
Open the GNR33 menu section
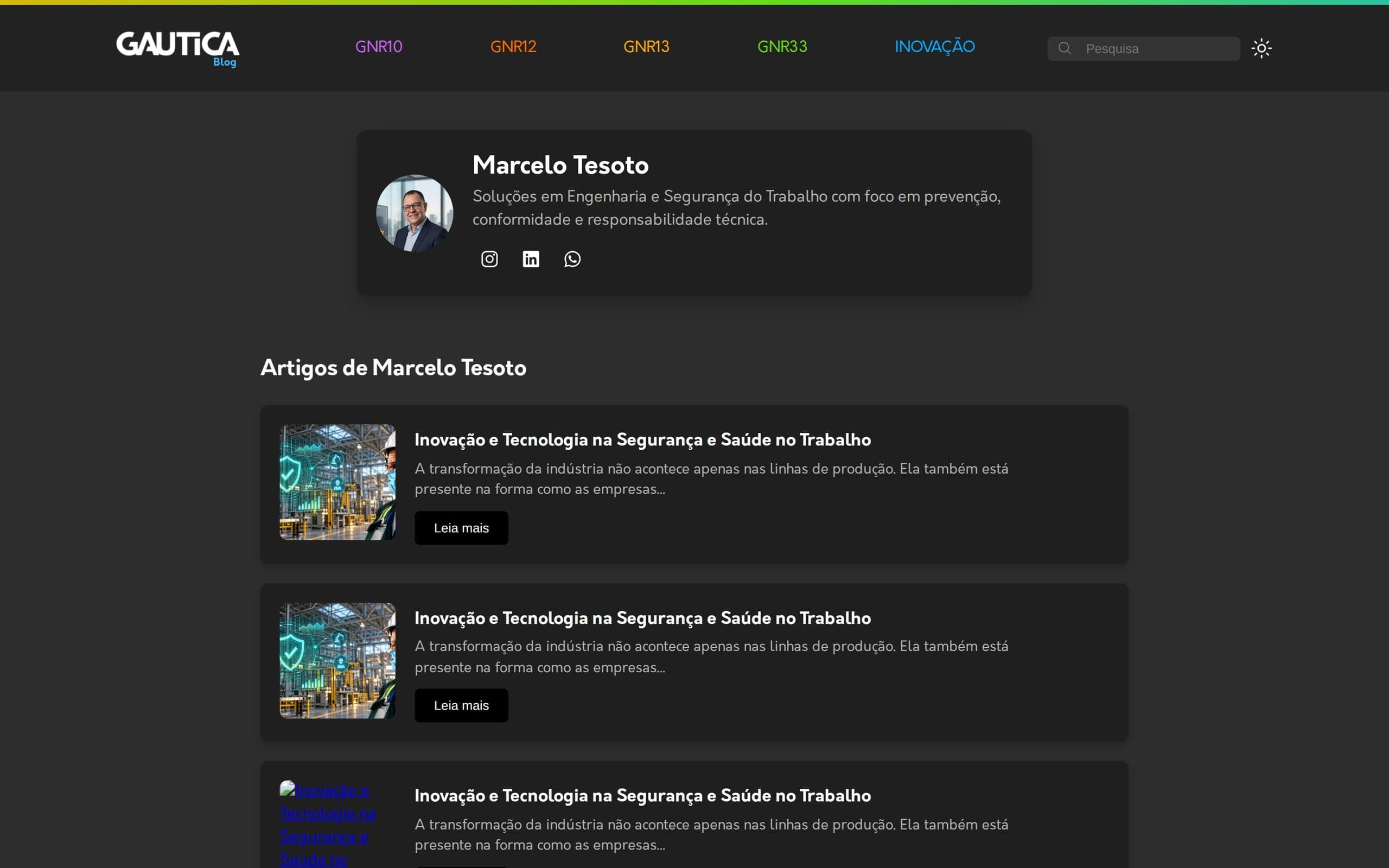coord(782,47)
